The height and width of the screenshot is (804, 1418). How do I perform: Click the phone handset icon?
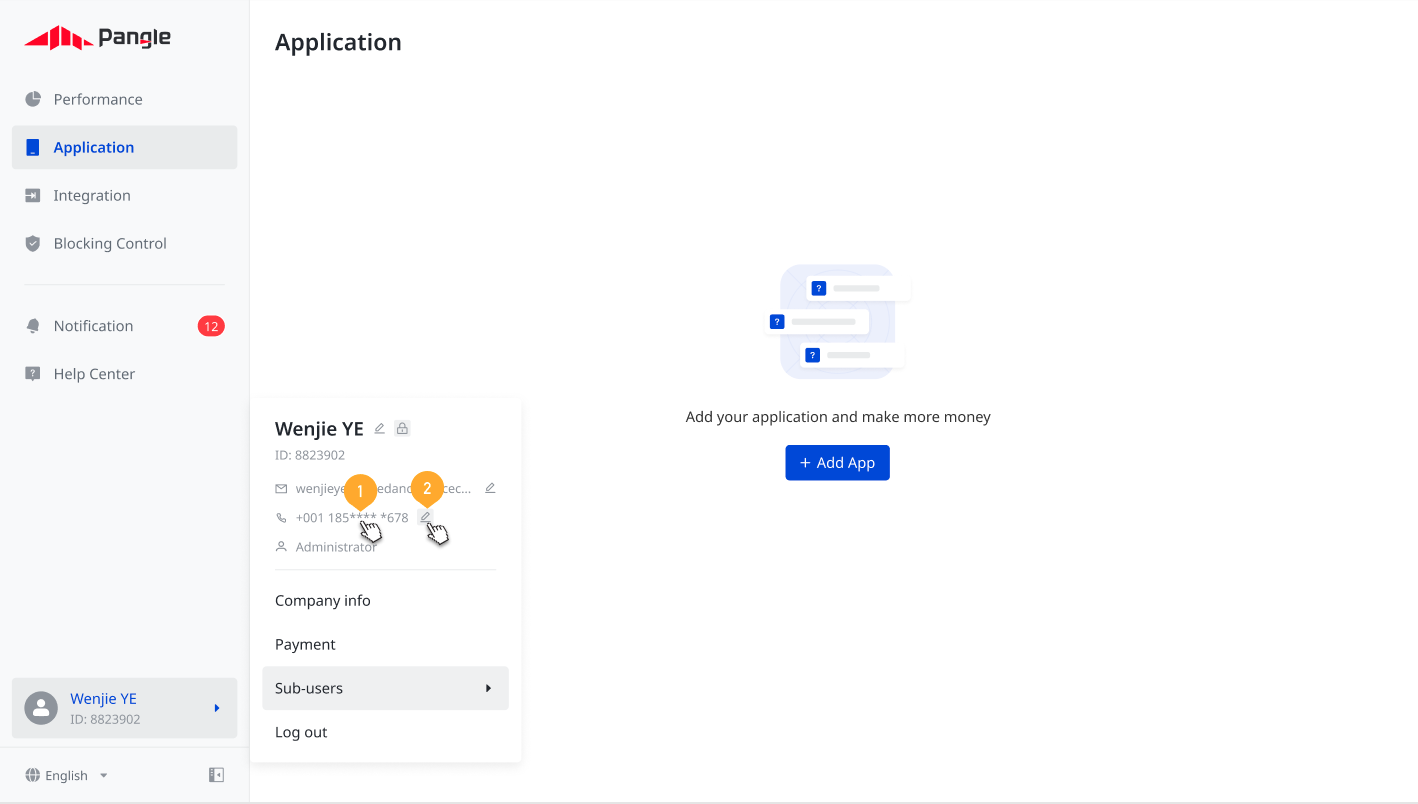pos(281,518)
